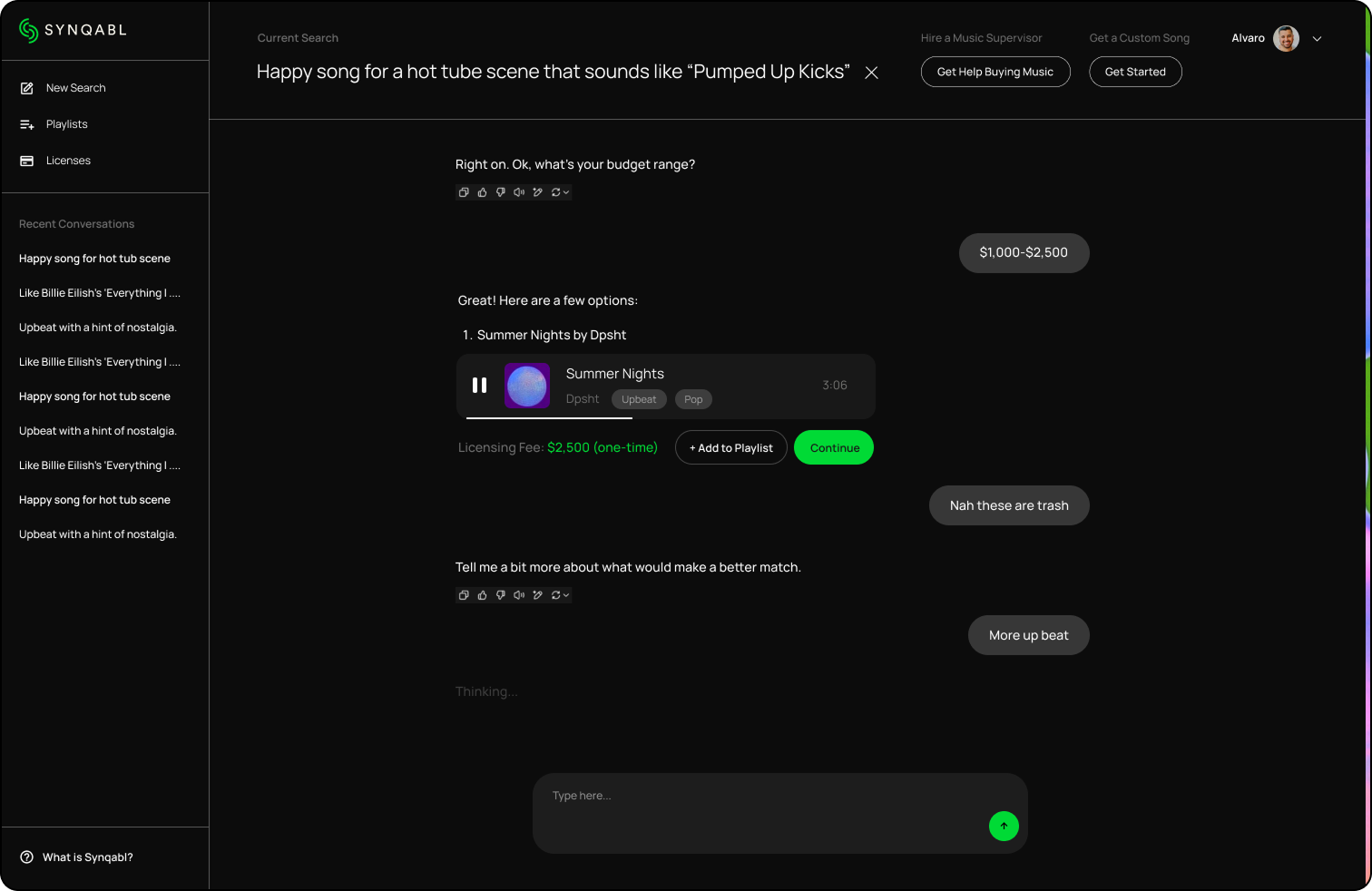Play audio of the "better match" message
This screenshot has height=891, width=1372.
coord(519,595)
